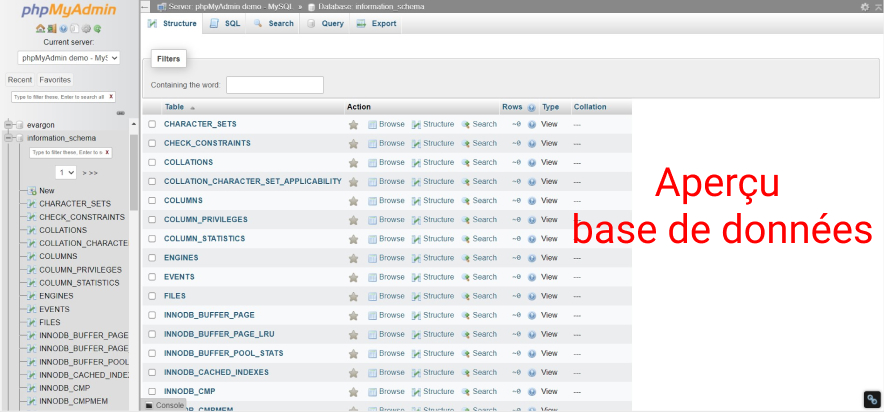Viewport: 884px width, 412px height.
Task: Tick the INNODB_CACHED_INDEXES checkbox
Action: pyautogui.click(x=152, y=373)
